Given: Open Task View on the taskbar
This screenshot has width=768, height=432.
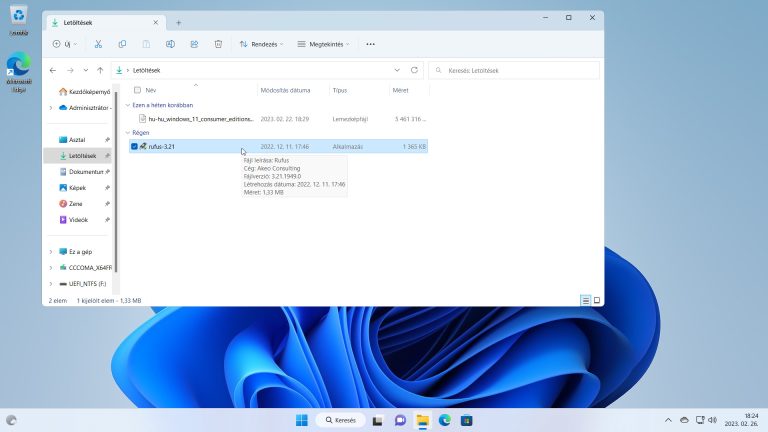Looking at the screenshot, I should tap(377, 420).
